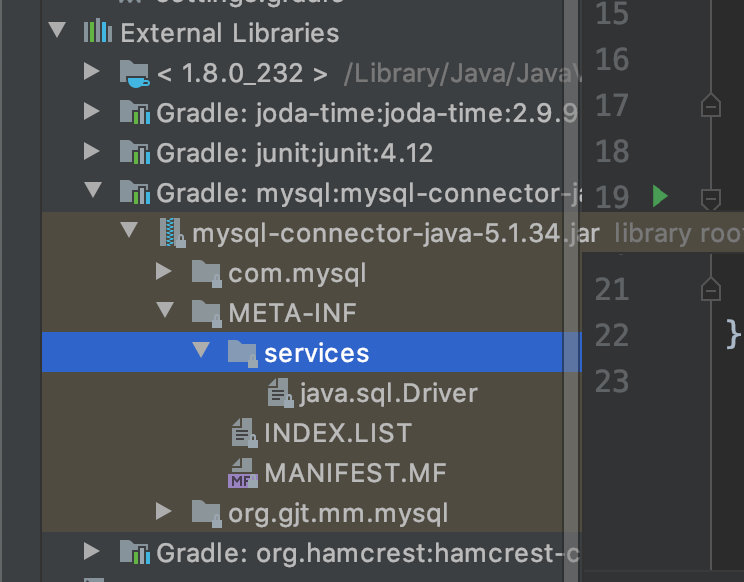This screenshot has height=582, width=744.
Task: Expand the com.mysql package arrow
Action: [x=164, y=271]
